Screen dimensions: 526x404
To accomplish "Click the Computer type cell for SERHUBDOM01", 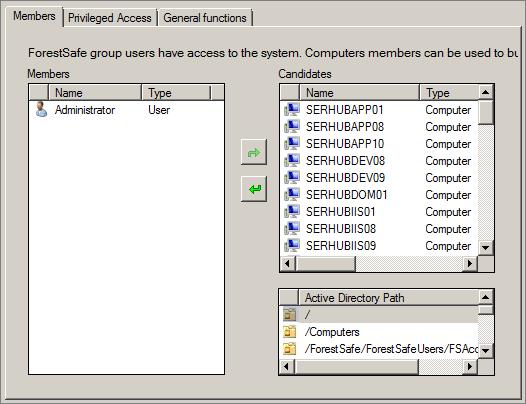I will pos(448,195).
